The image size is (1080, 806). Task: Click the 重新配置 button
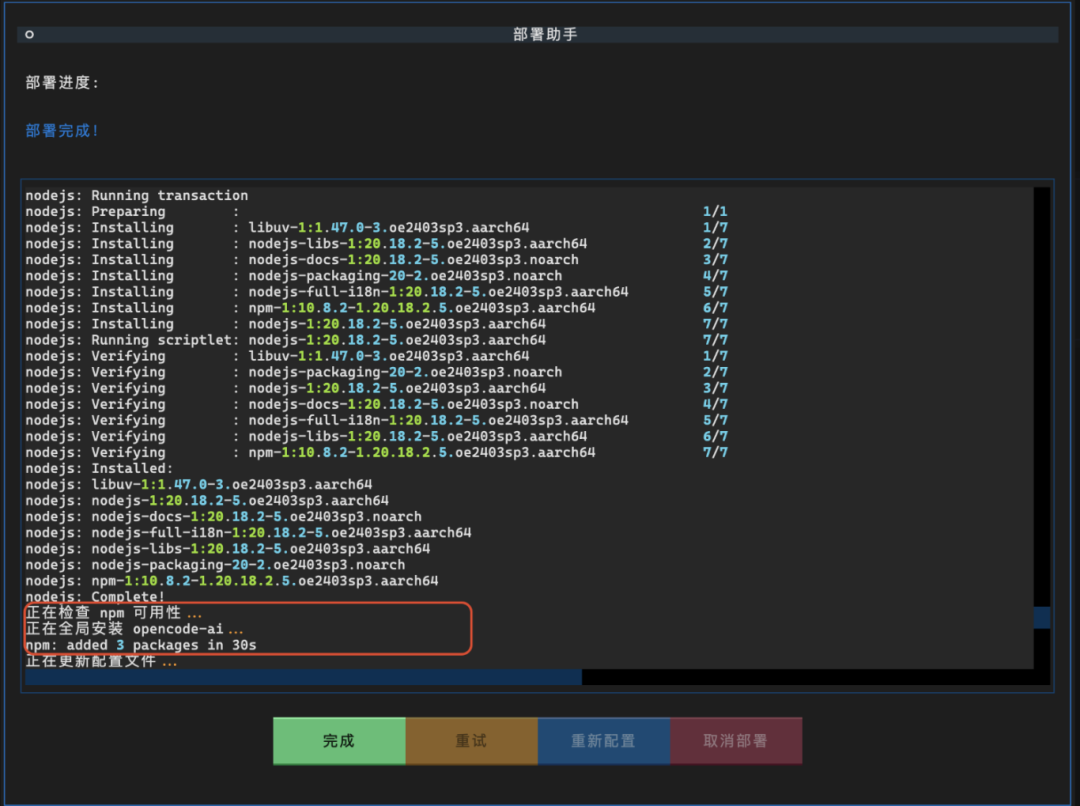tap(603, 741)
